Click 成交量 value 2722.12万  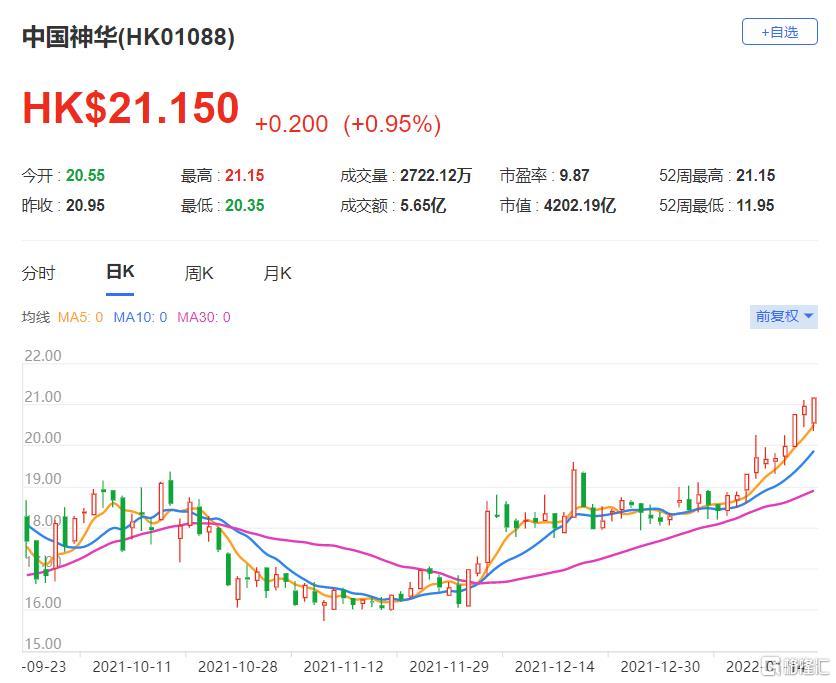[x=436, y=175]
